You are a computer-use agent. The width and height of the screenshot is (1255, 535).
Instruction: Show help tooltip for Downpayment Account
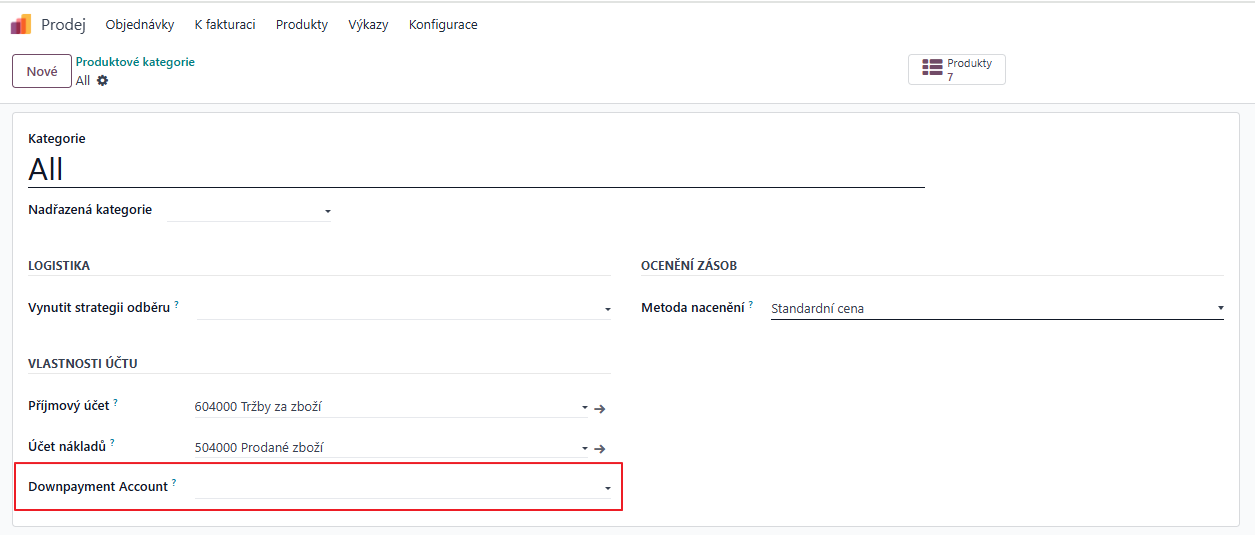[174, 483]
